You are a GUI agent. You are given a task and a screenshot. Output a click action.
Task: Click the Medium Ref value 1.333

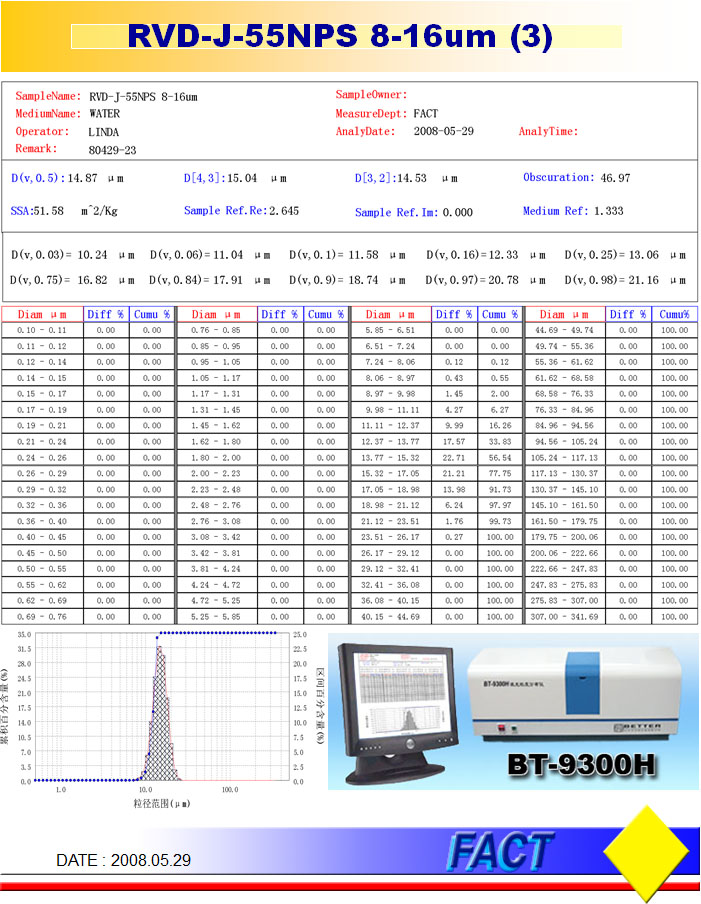[609, 211]
